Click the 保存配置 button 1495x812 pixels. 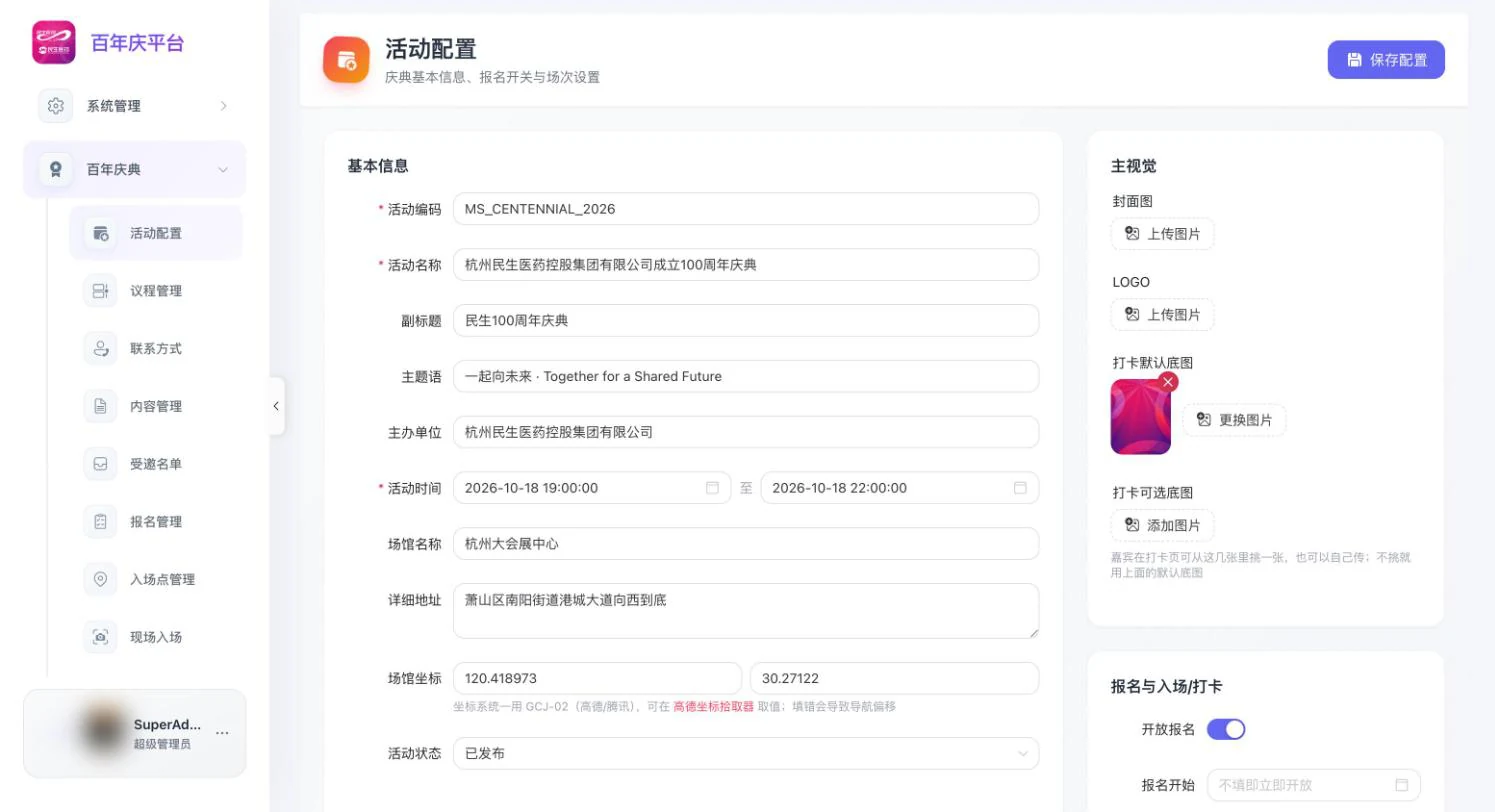(x=1386, y=60)
